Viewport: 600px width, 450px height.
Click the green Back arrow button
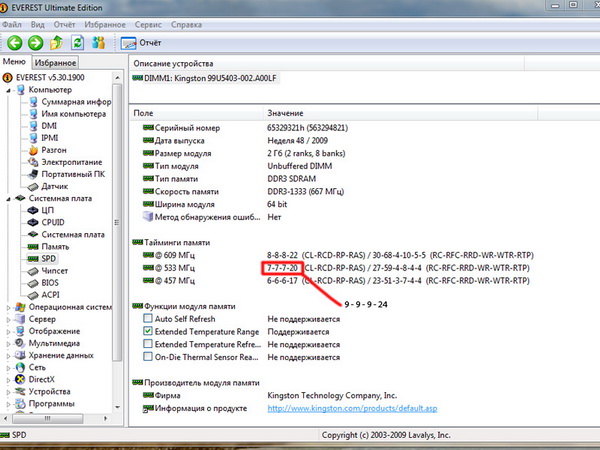[x=15, y=42]
